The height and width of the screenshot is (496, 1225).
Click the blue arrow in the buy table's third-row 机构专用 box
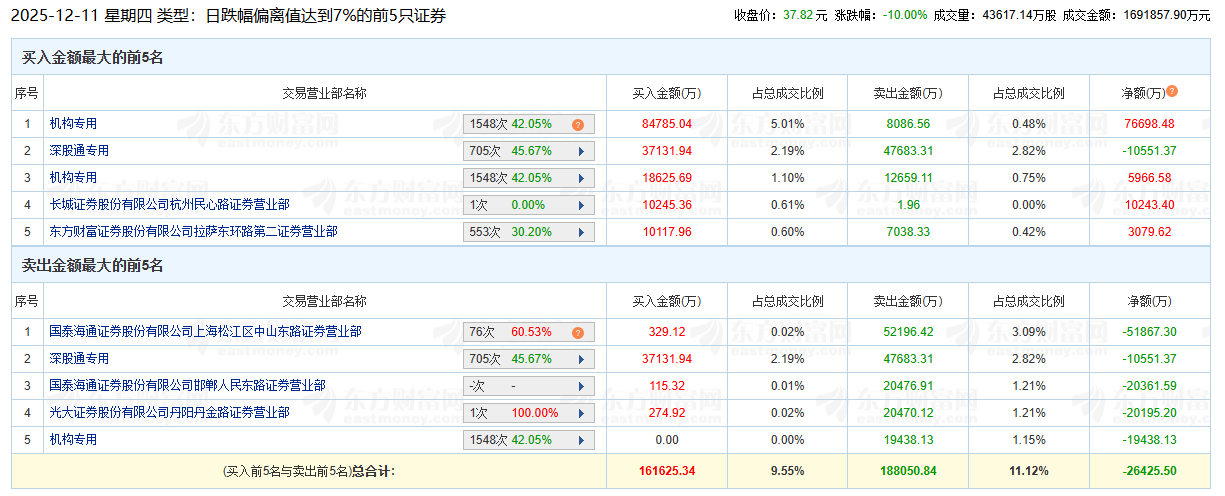(579, 178)
